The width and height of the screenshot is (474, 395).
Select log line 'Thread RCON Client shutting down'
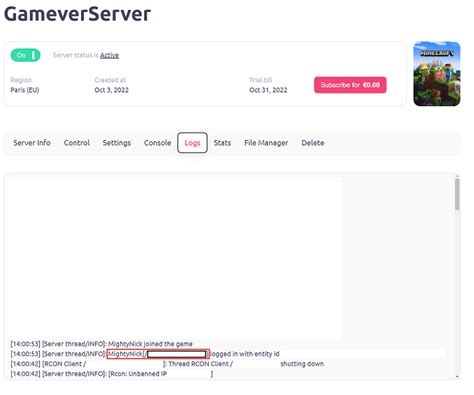[x=167, y=364]
